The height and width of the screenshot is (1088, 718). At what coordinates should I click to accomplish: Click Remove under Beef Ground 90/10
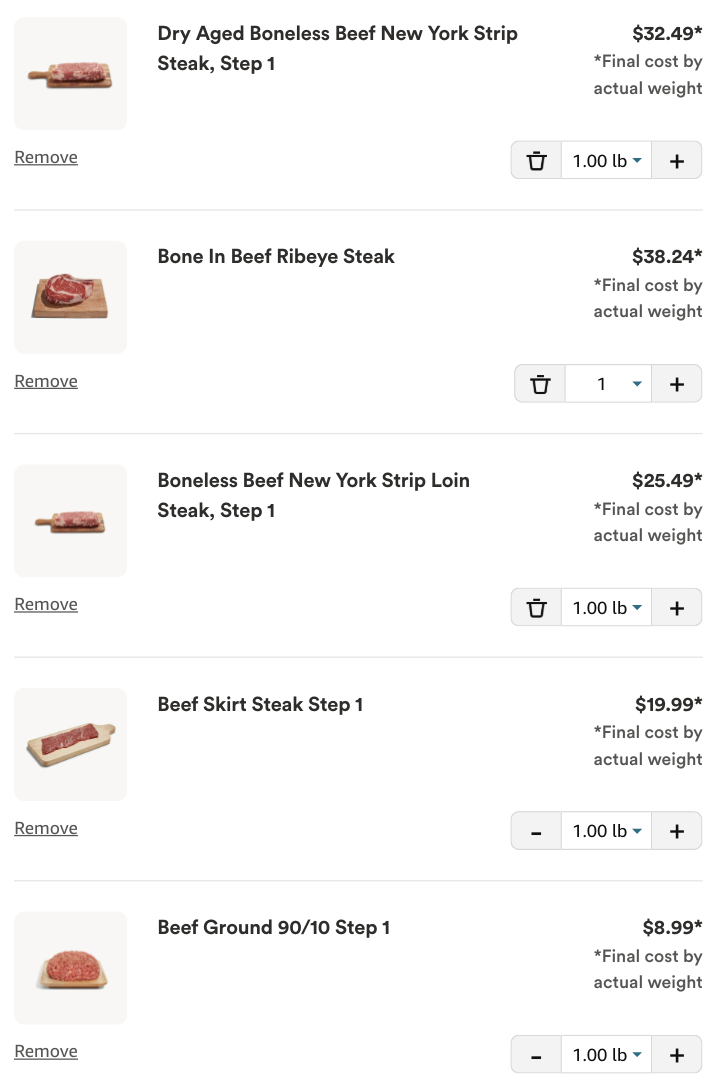pyautogui.click(x=46, y=1051)
